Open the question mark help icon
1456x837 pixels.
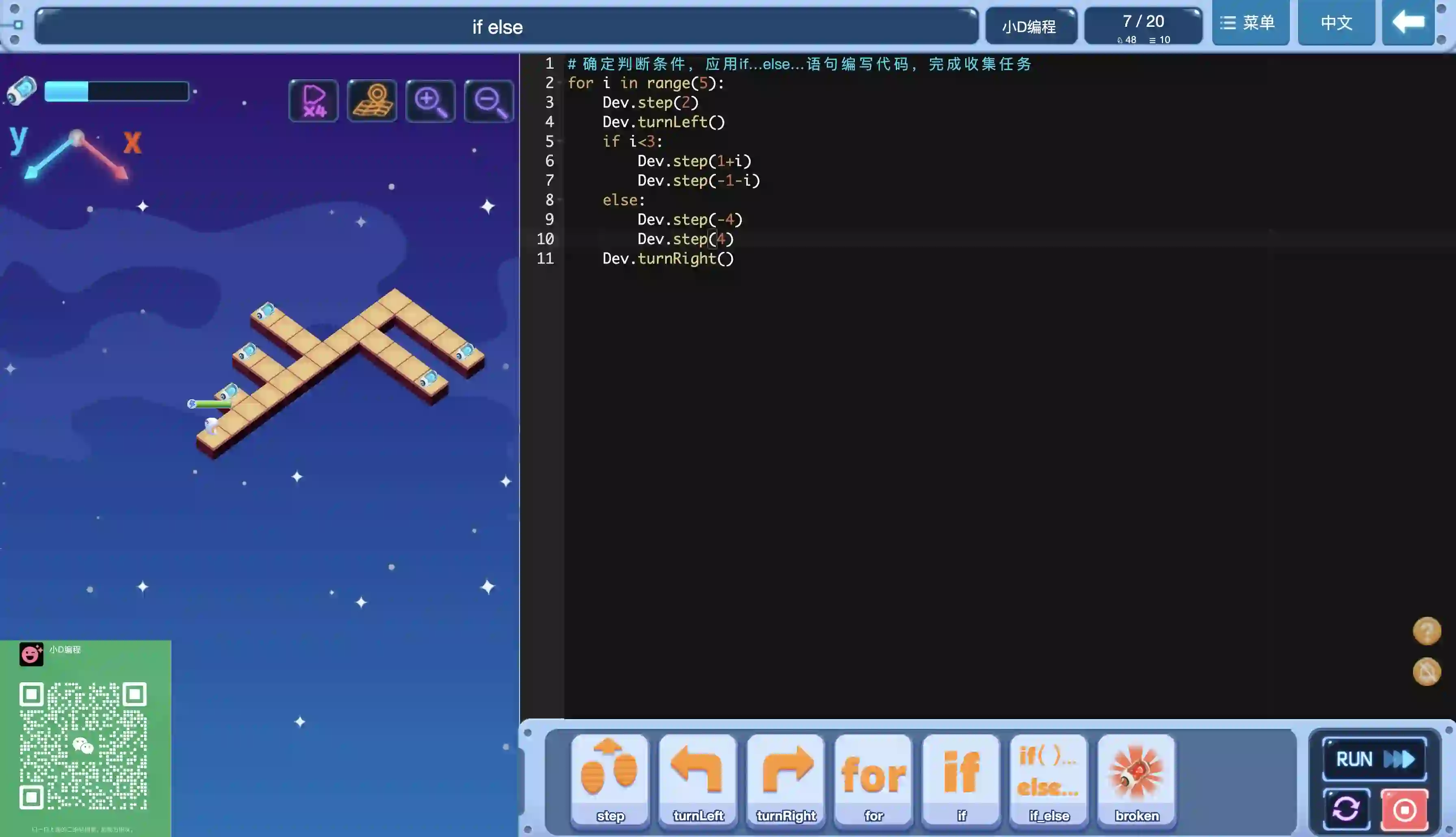[1426, 631]
